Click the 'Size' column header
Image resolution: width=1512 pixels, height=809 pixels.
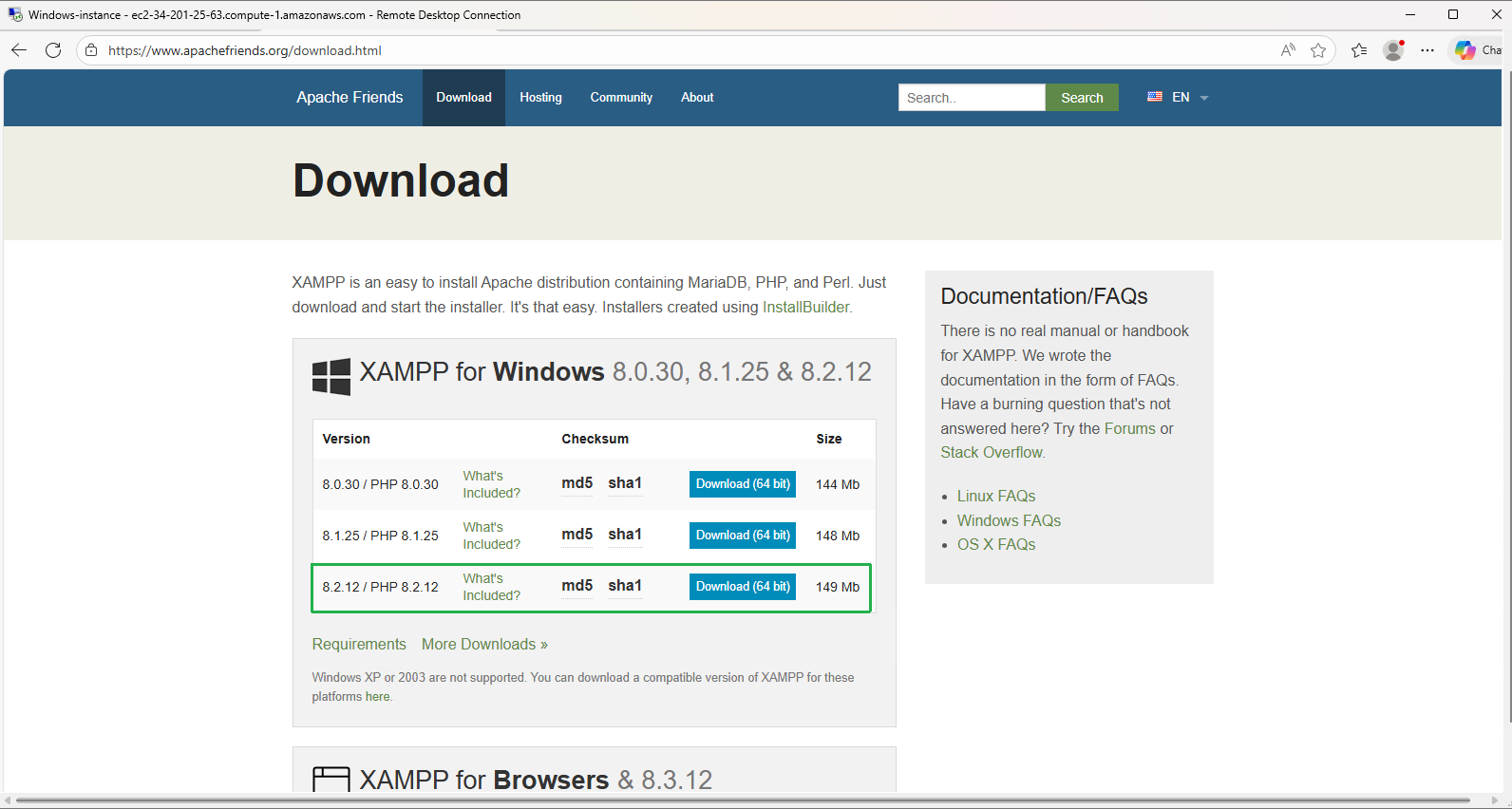[x=829, y=439]
